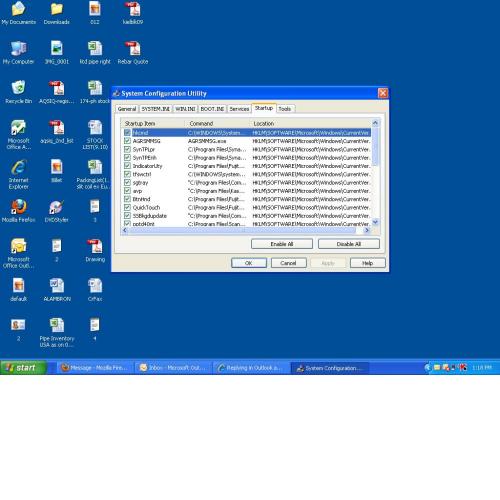Image resolution: width=500 pixels, height=500 pixels.
Task: Select the DVDStyler desktop icon
Action: pos(56,210)
